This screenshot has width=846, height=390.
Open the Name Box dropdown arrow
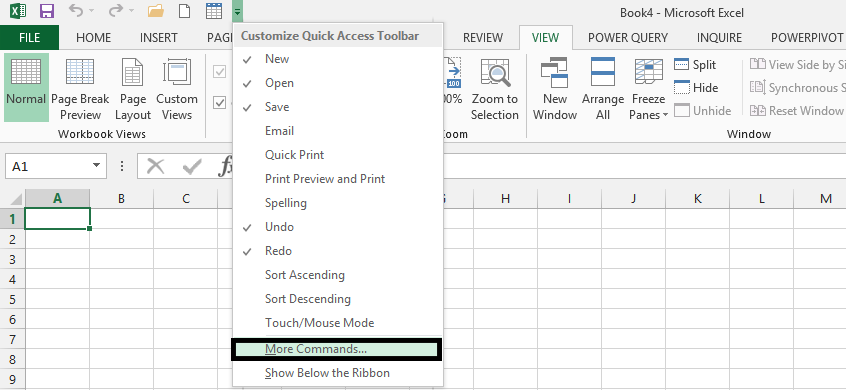97,166
